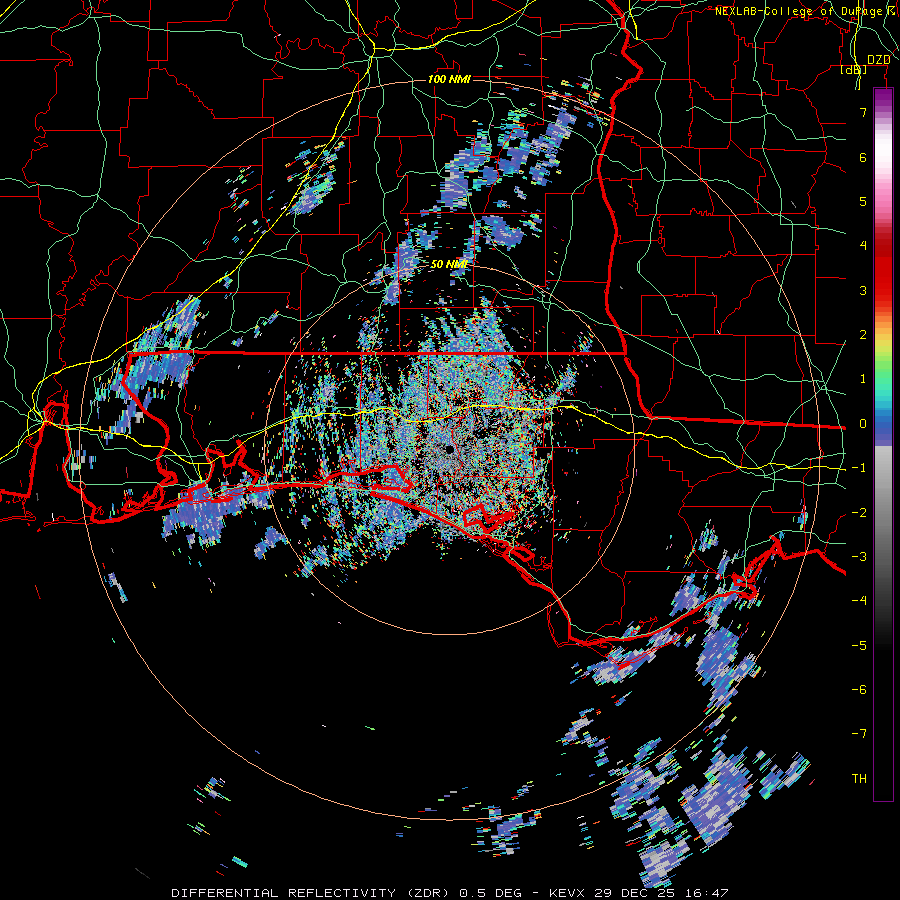Viewport: 900px width, 900px height.
Task: Click the colorbar value label '5'
Action: click(863, 201)
